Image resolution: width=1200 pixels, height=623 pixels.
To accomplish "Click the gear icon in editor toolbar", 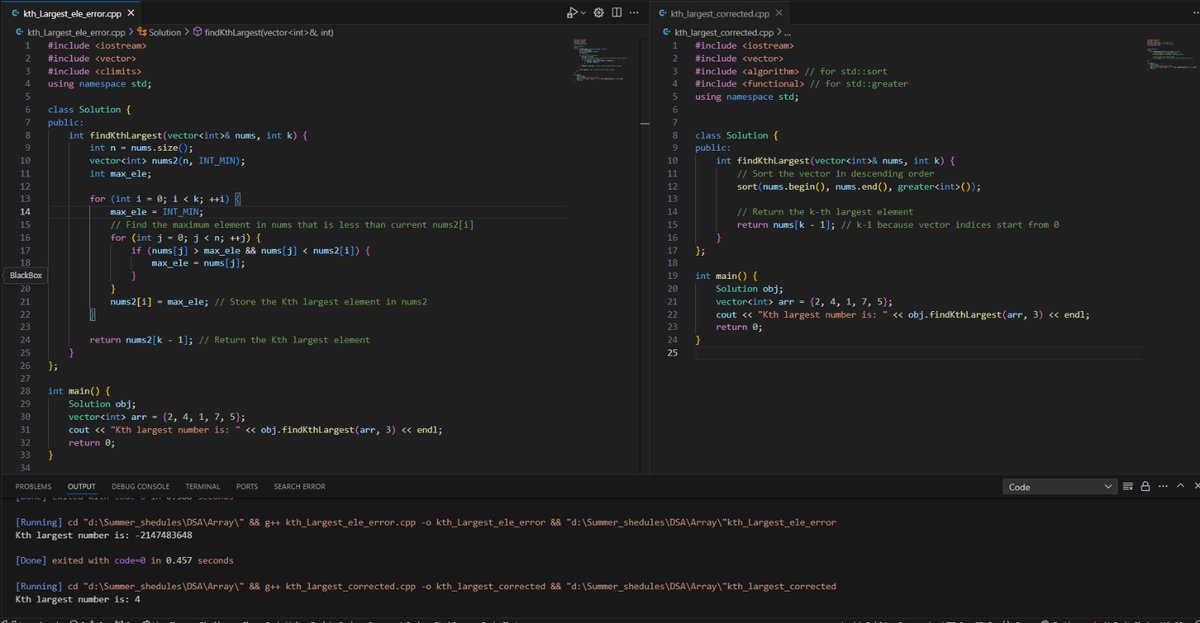I will coord(599,14).
